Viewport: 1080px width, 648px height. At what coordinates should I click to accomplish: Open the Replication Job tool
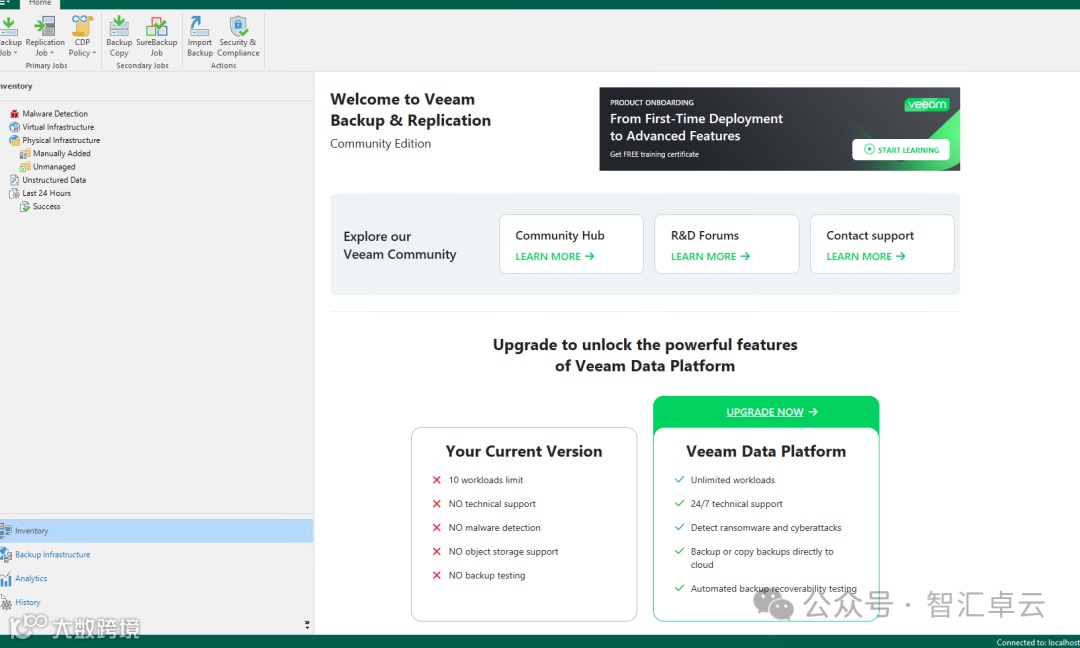tap(45, 36)
